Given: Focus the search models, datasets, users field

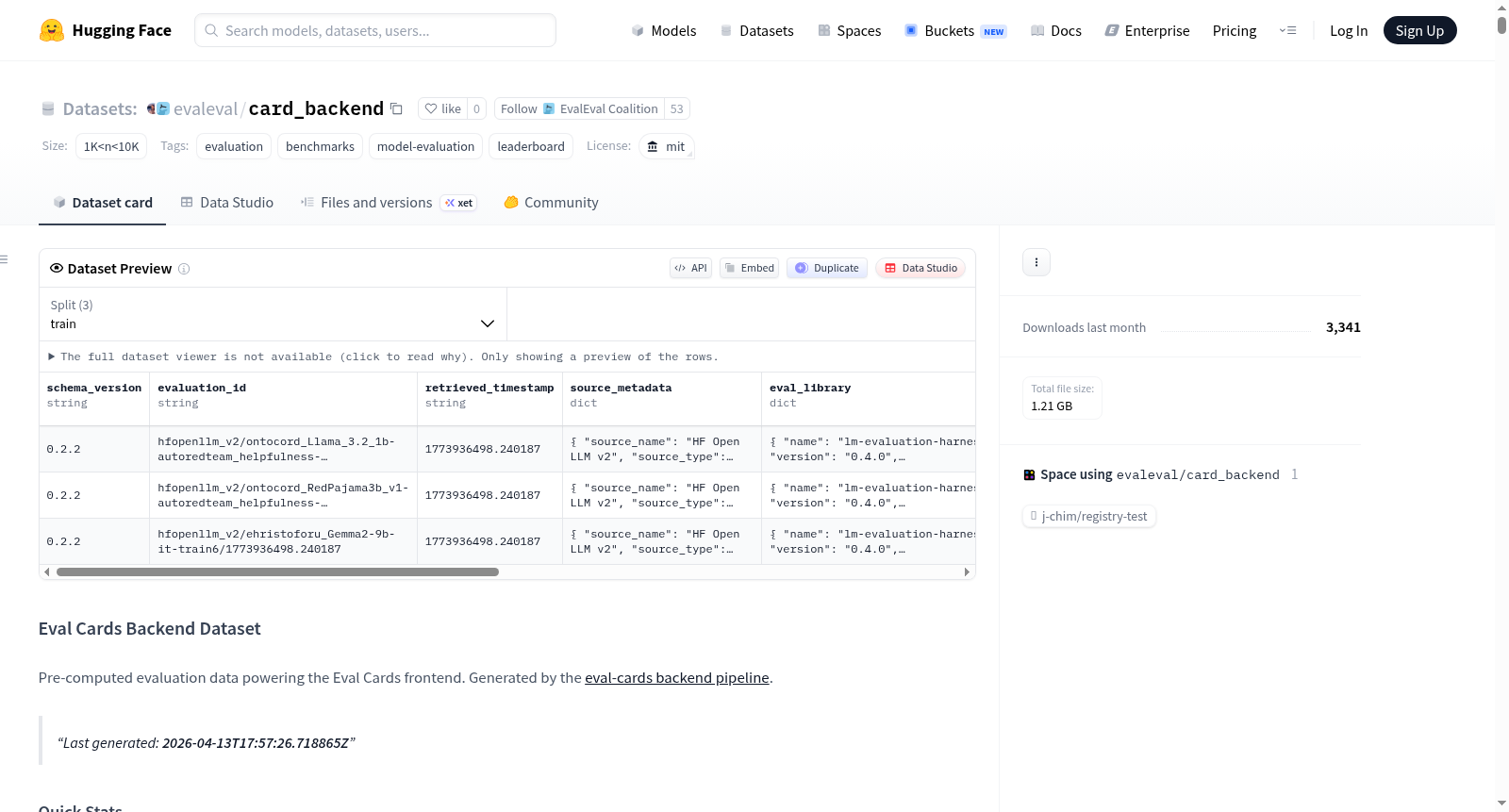Looking at the screenshot, I should 375,30.
